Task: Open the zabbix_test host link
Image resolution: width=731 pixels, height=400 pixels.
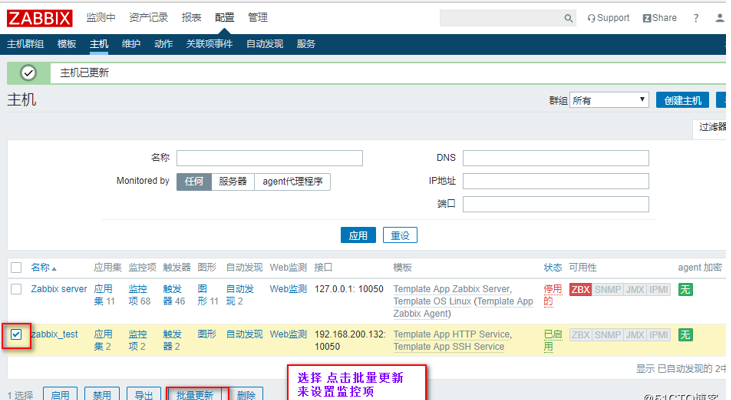Action: click(55, 334)
